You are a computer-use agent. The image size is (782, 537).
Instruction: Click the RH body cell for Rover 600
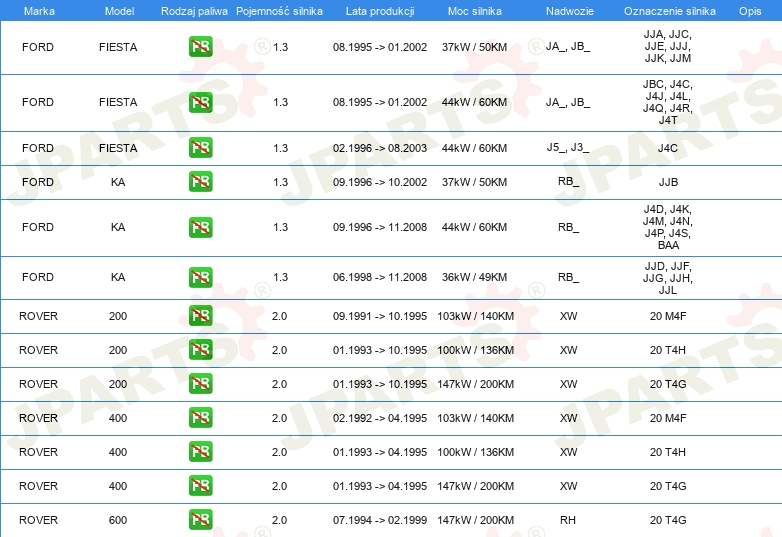point(568,520)
